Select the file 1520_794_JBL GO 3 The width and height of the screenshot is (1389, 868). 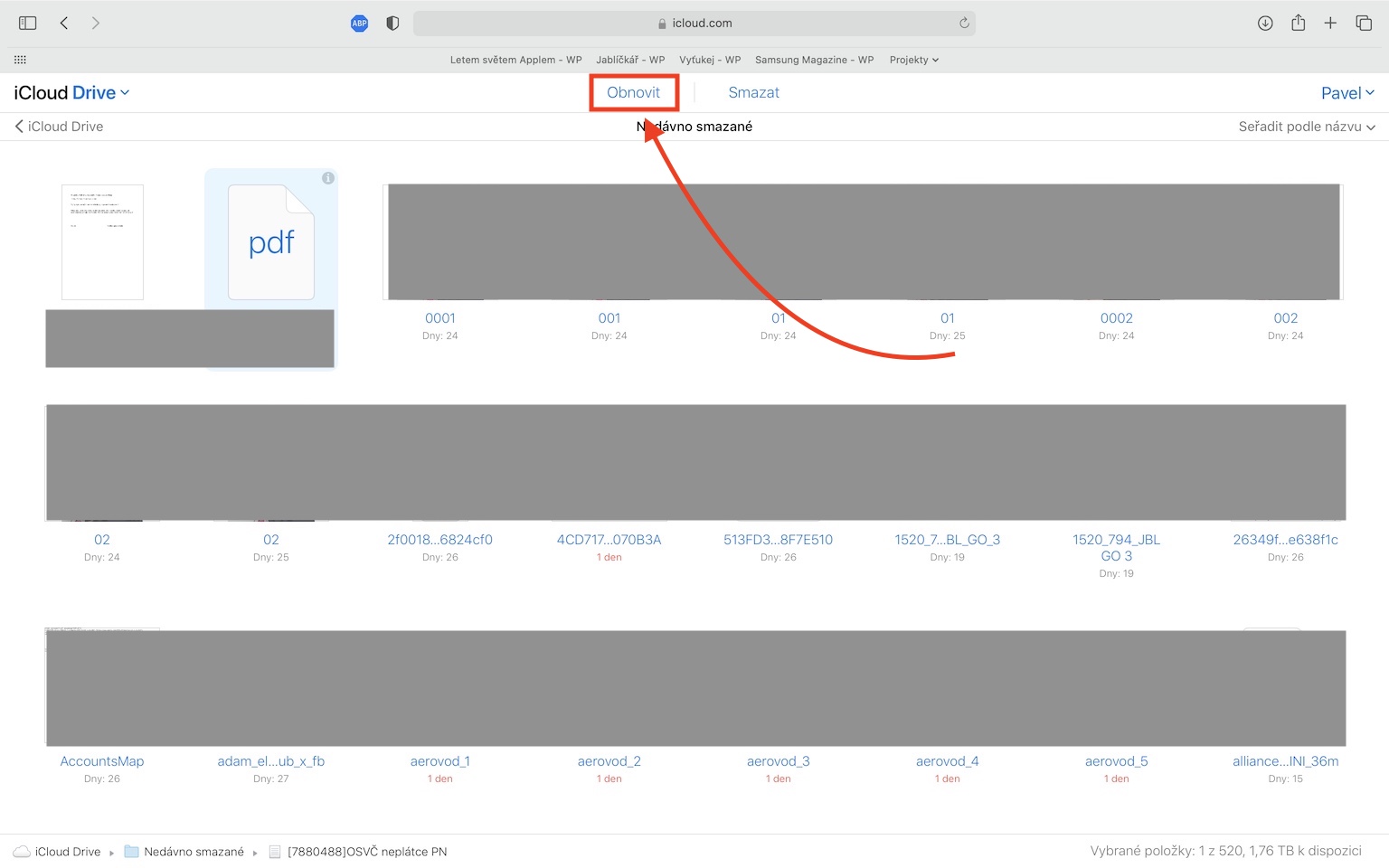[1117, 548]
